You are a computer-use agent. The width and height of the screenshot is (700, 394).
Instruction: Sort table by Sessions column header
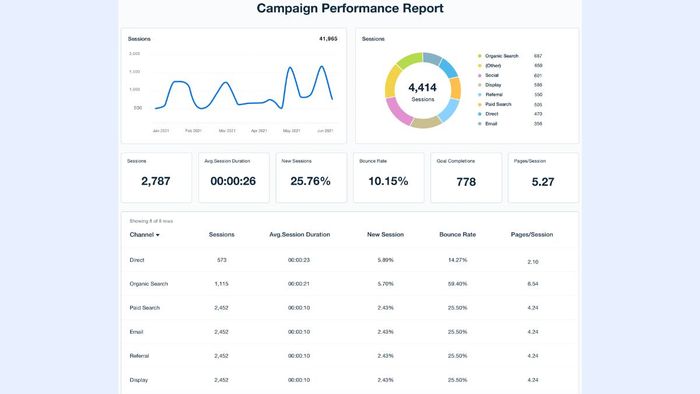pos(221,235)
